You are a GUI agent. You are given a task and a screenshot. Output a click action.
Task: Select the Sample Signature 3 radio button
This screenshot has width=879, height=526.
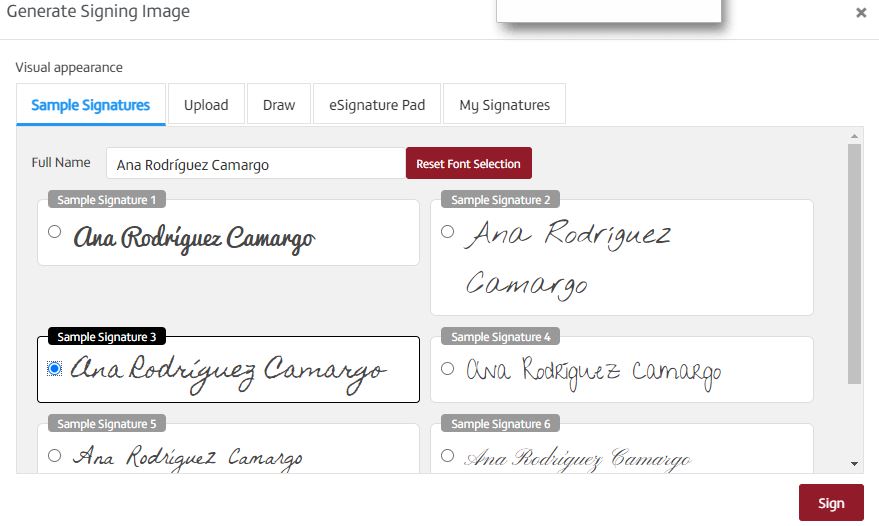[55, 369]
